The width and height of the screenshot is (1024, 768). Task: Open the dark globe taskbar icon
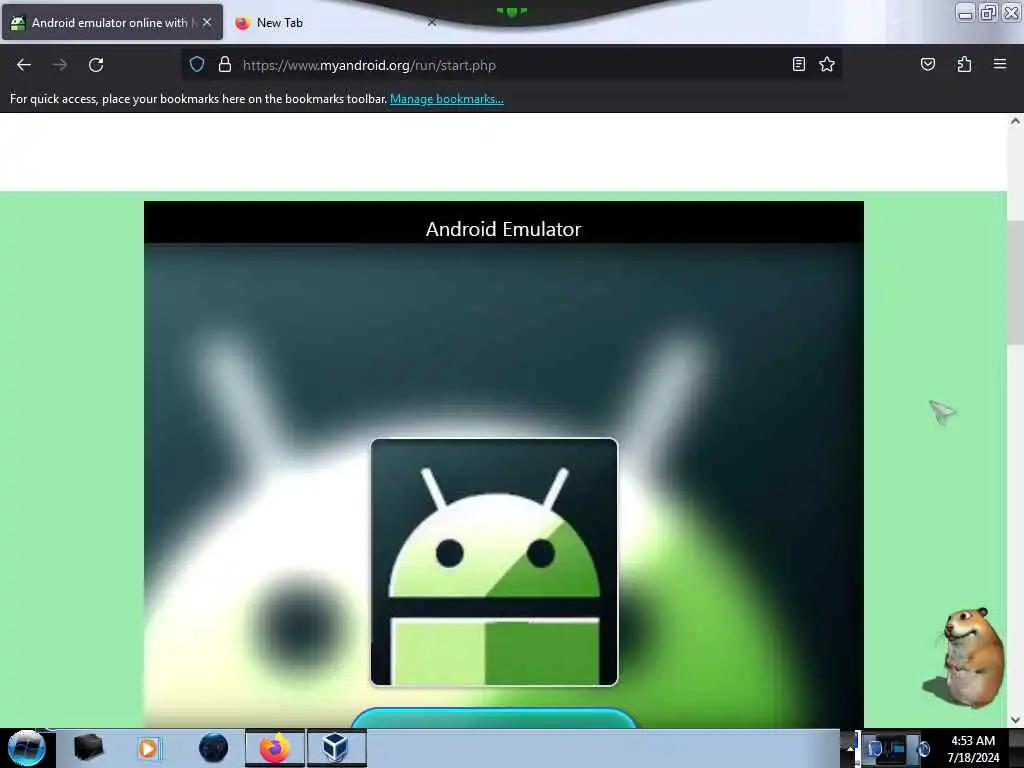click(x=213, y=748)
